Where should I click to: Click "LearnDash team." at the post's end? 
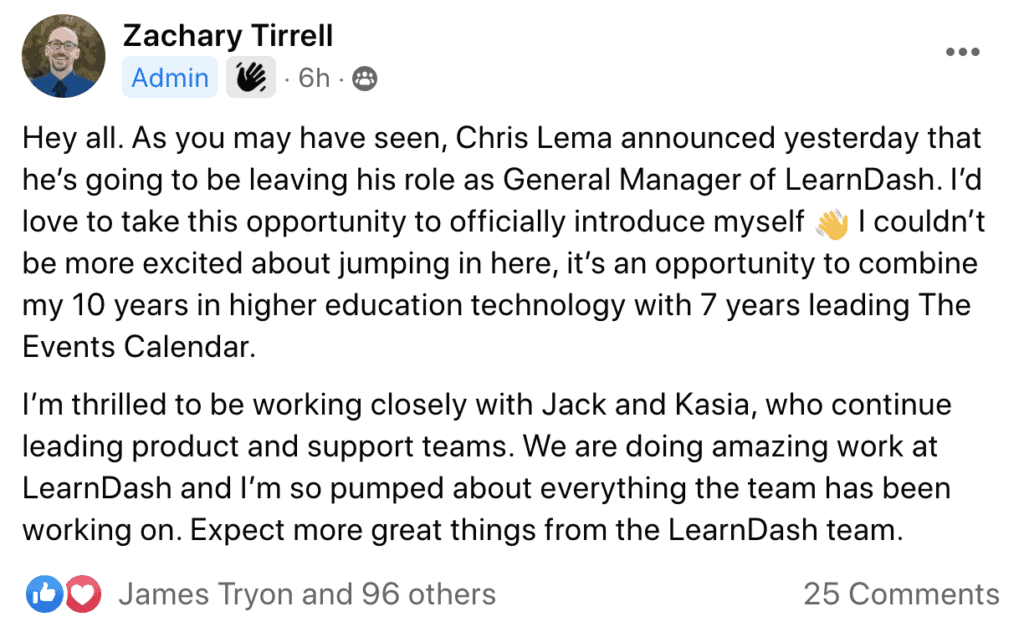coord(785,530)
